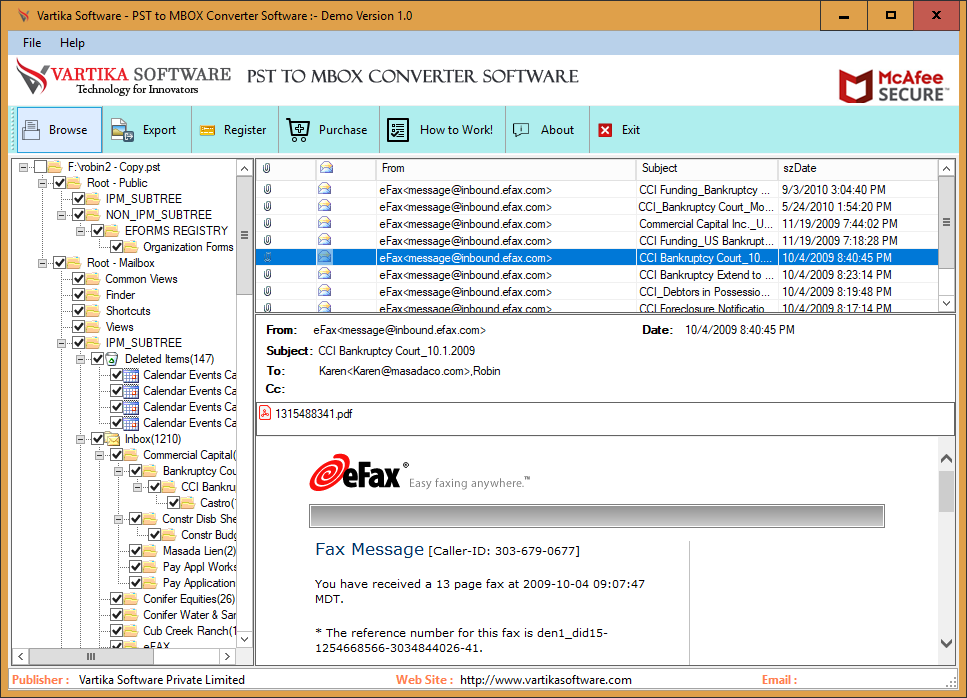Click the Register toolbar icon

pos(207,130)
